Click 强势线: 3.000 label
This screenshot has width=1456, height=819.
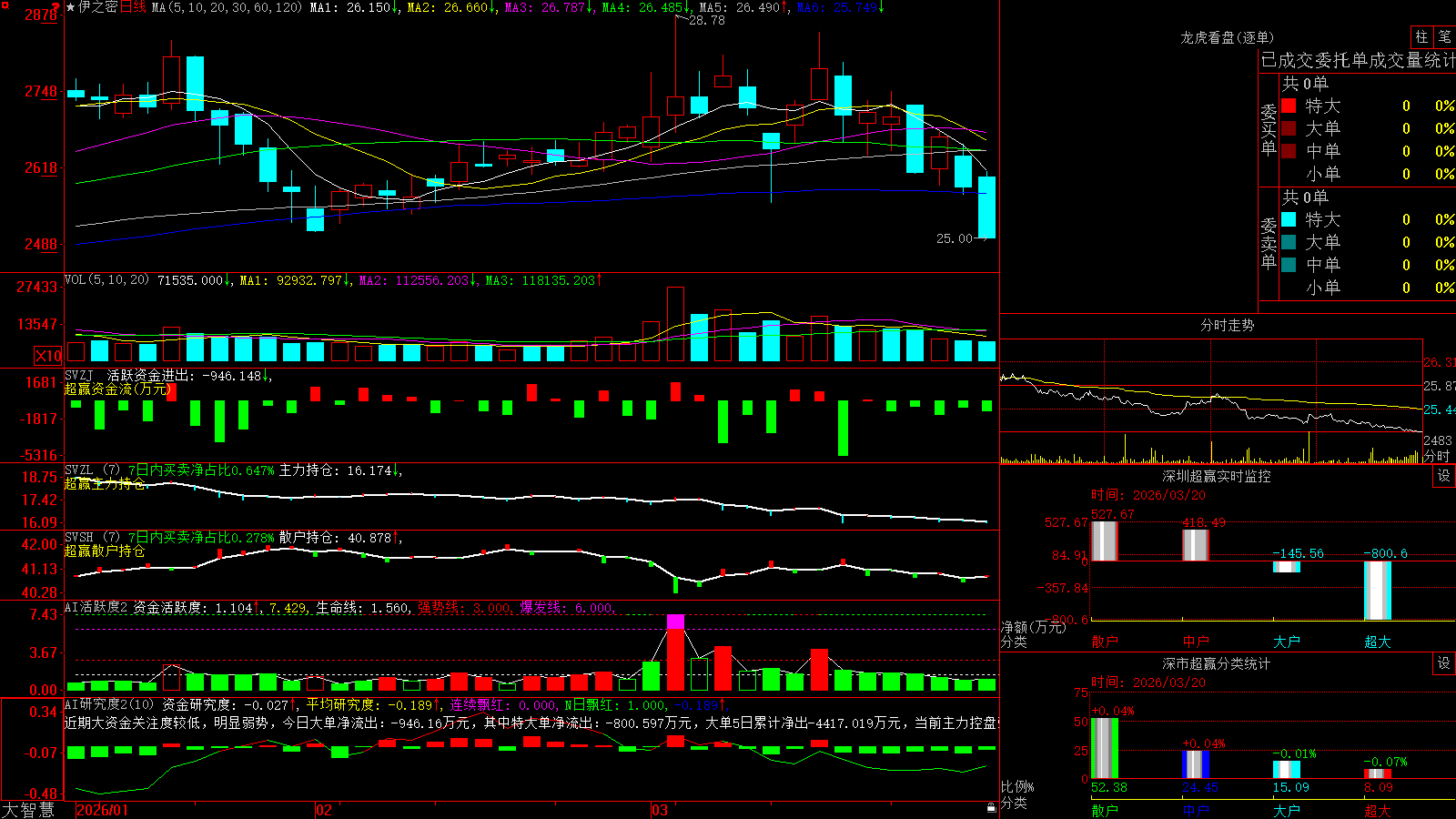(x=465, y=608)
